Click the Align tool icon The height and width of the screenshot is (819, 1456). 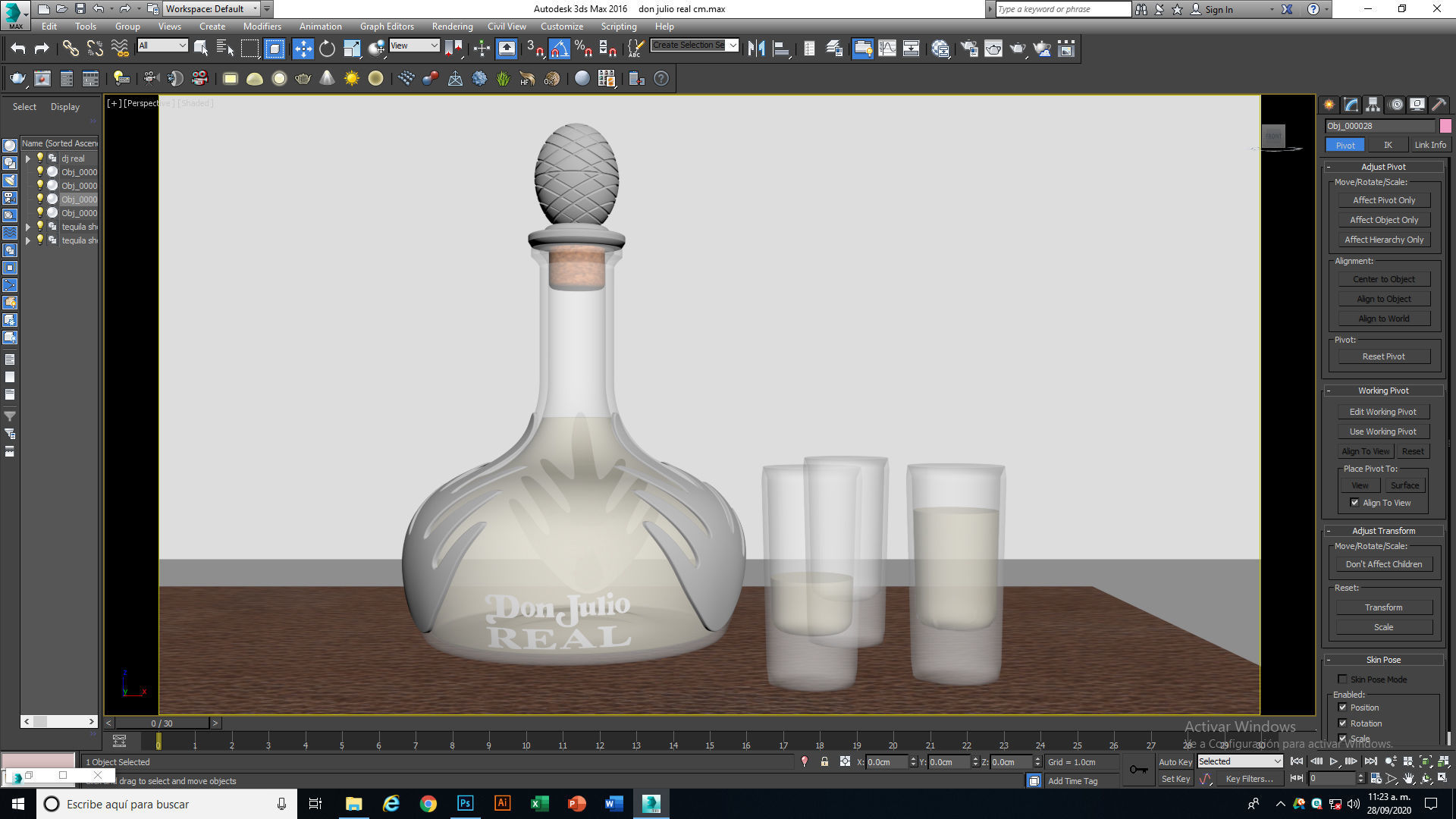[781, 49]
